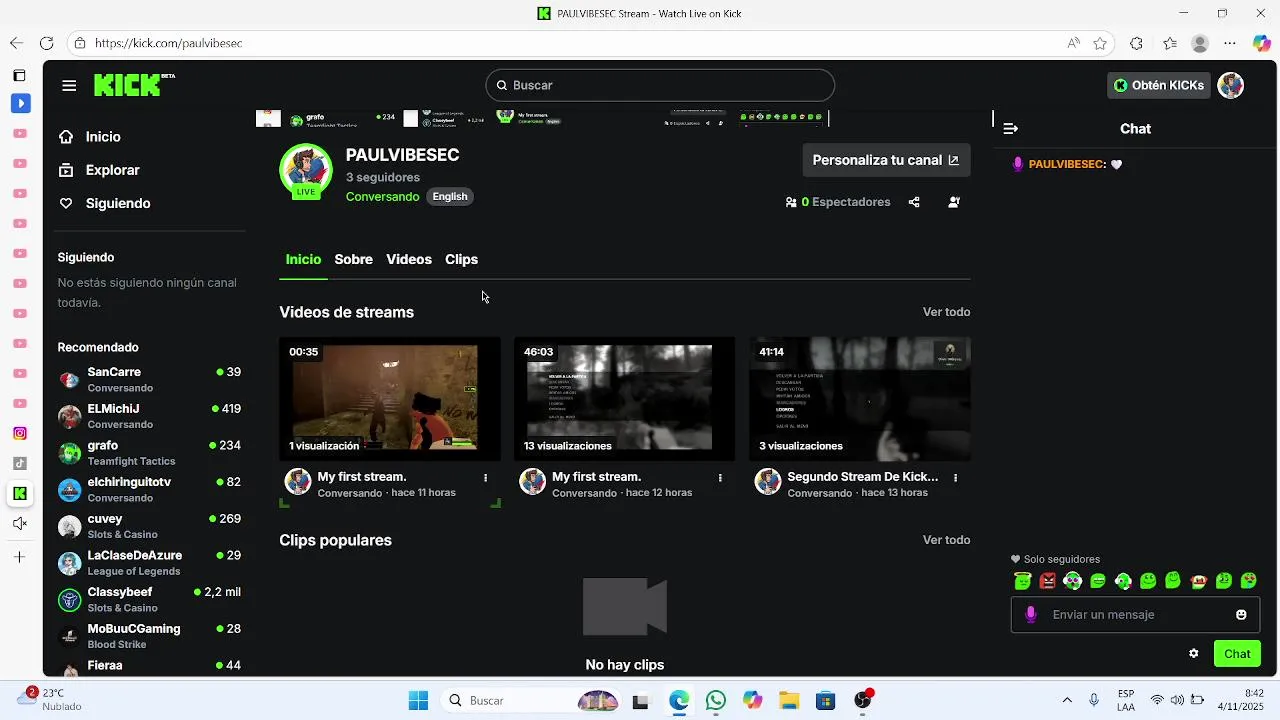The height and width of the screenshot is (720, 1280).
Task: Click the browser back arrow
Action: point(16,43)
